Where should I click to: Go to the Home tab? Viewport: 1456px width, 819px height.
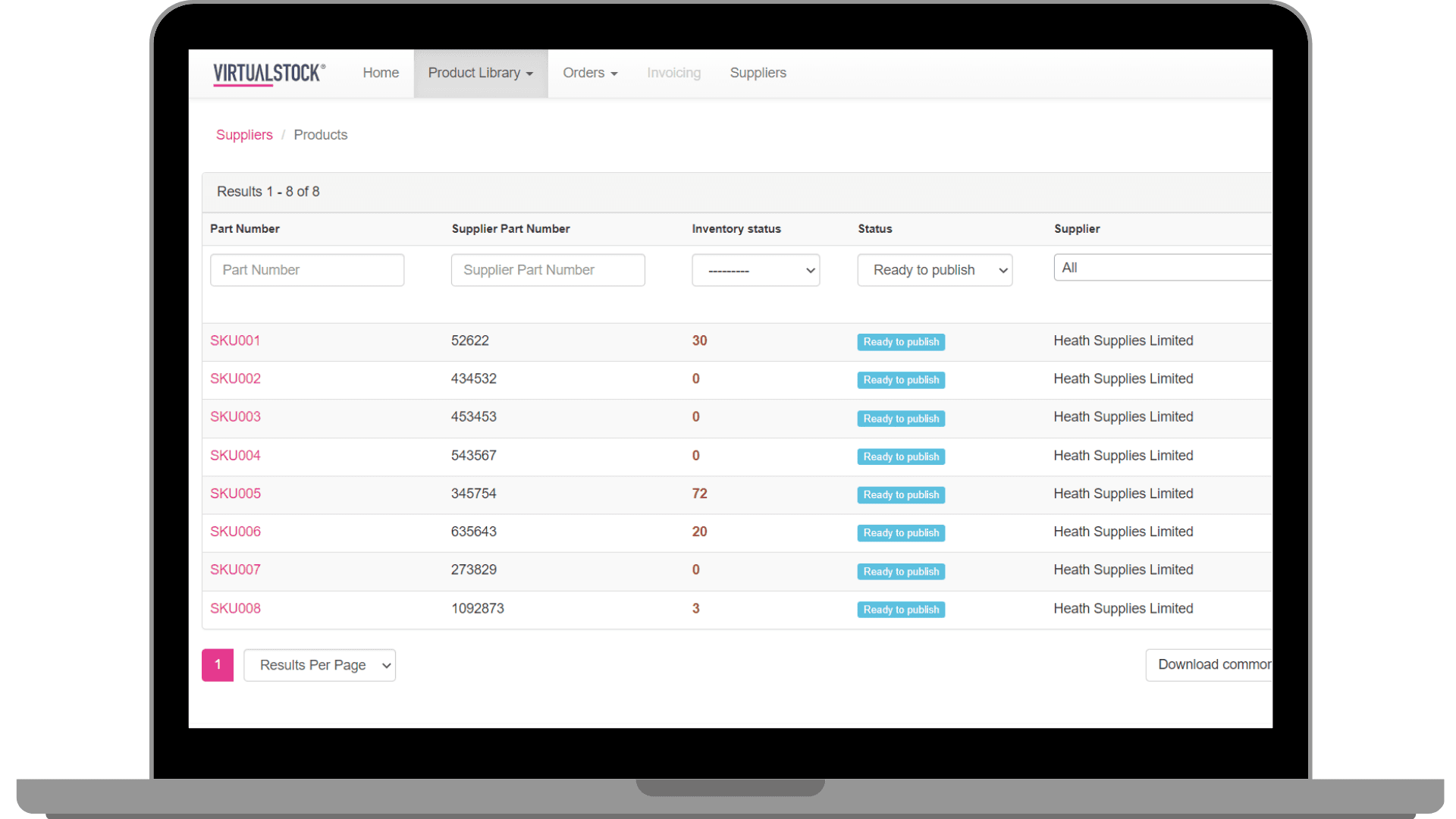pos(380,73)
